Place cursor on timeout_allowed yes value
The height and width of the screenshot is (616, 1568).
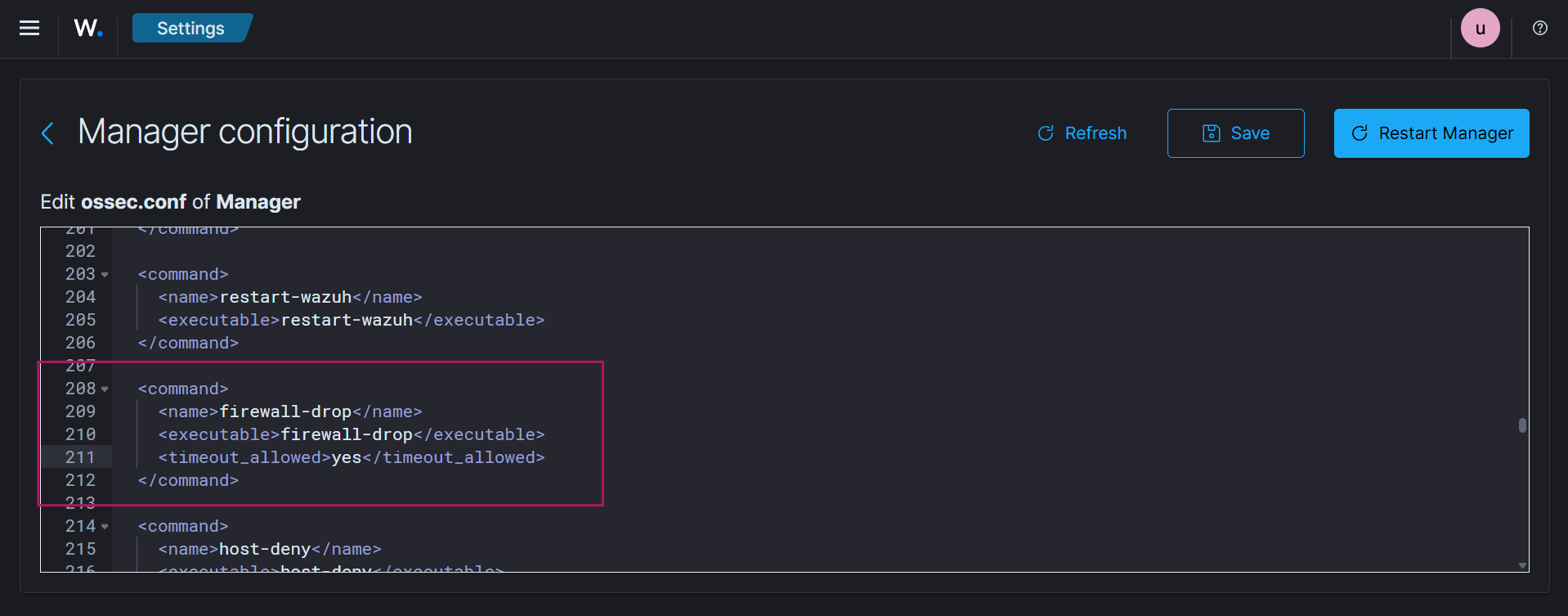click(x=347, y=458)
